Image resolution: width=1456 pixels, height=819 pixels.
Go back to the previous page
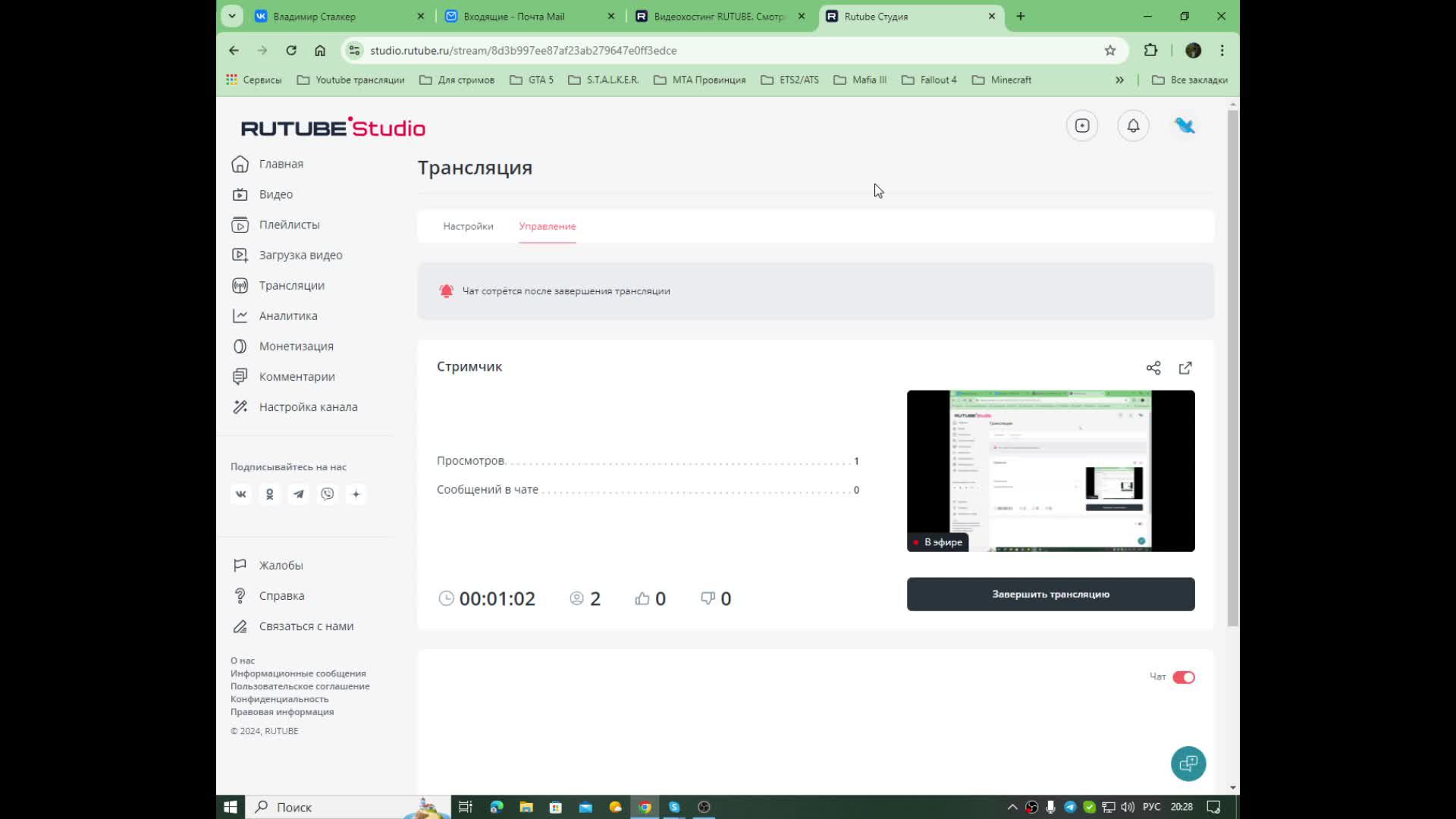click(x=234, y=50)
